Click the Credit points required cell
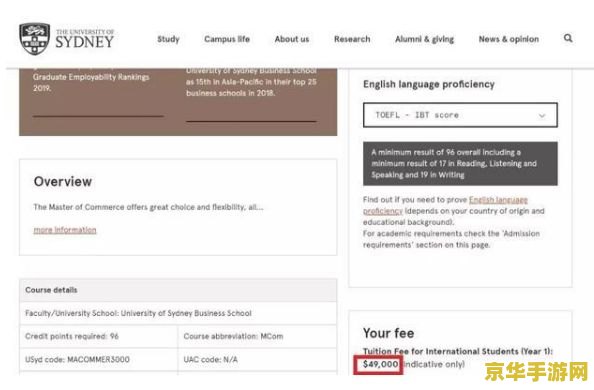The width and height of the screenshot is (594, 390). 98,336
